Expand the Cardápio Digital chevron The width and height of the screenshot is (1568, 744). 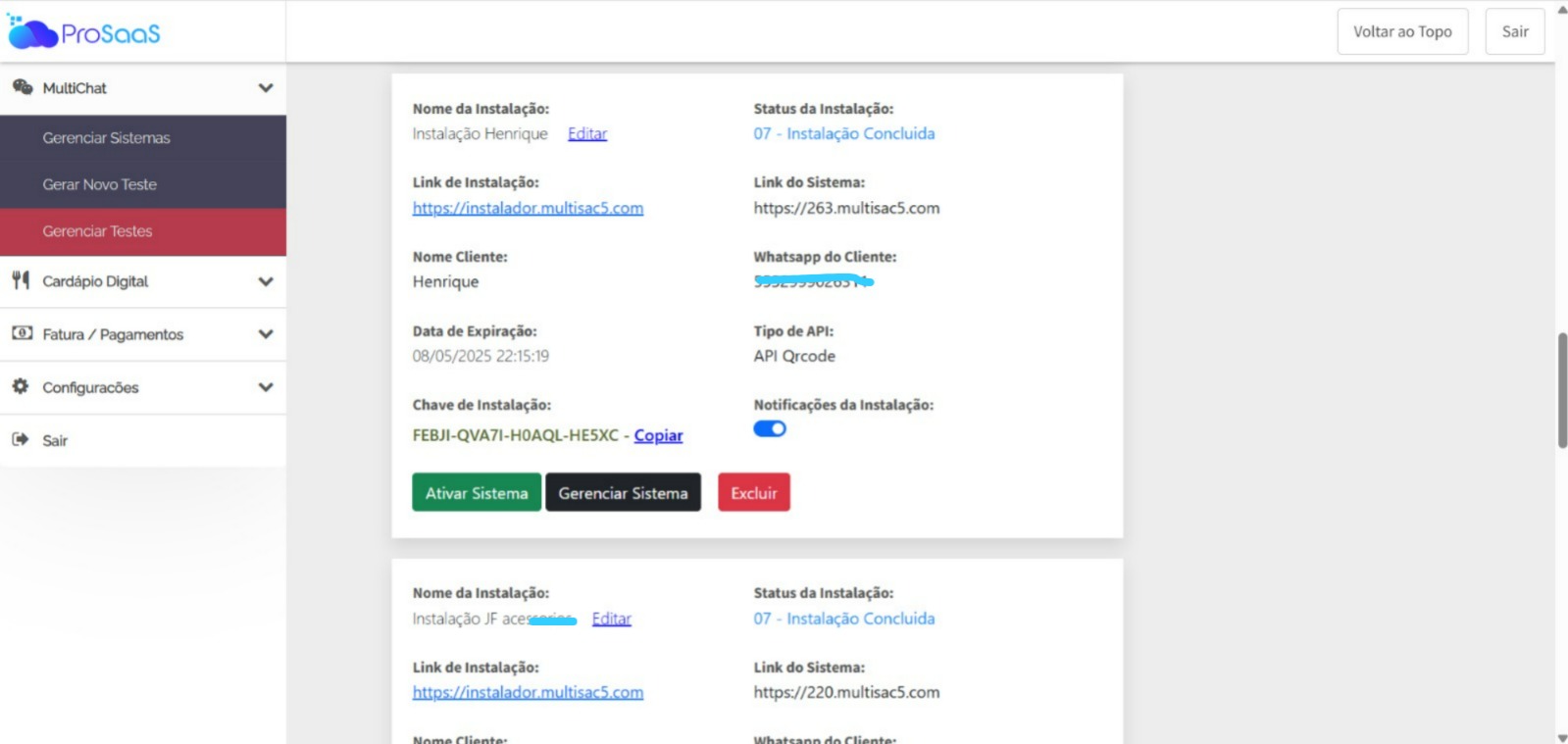[265, 281]
